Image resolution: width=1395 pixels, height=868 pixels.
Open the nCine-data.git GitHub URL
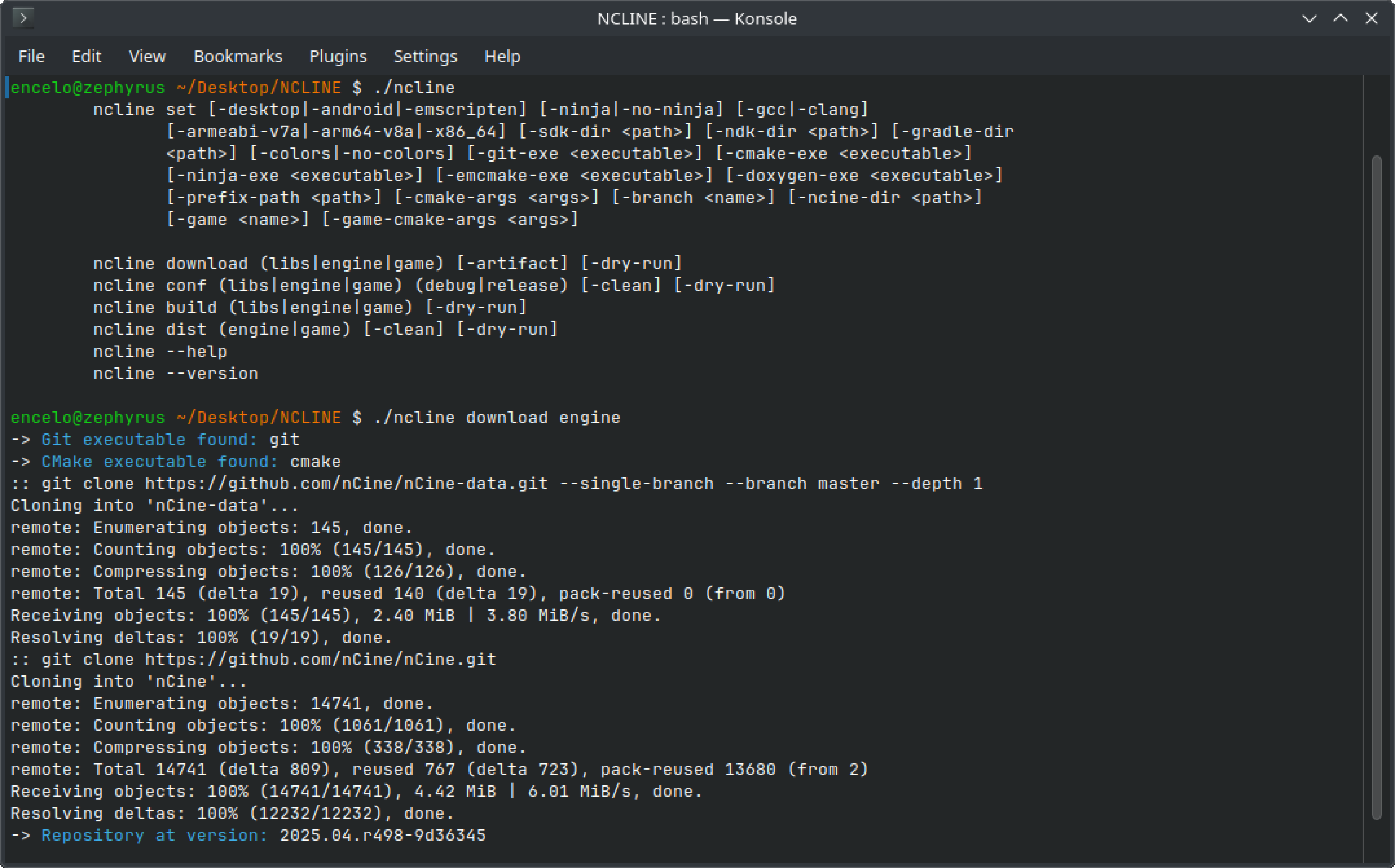coord(346,484)
